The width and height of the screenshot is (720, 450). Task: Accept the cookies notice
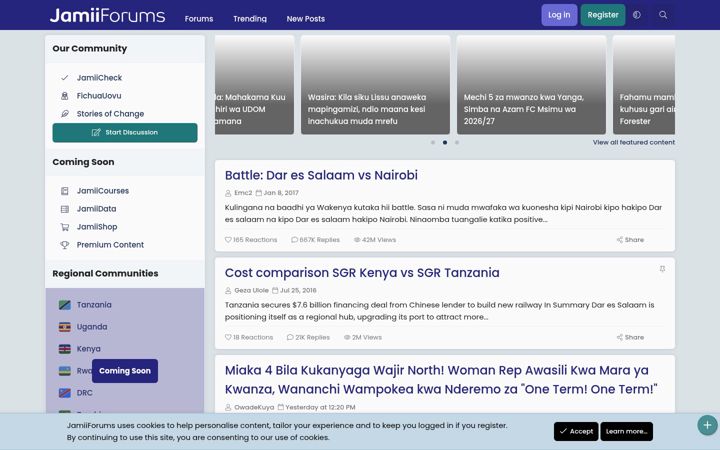pos(576,431)
